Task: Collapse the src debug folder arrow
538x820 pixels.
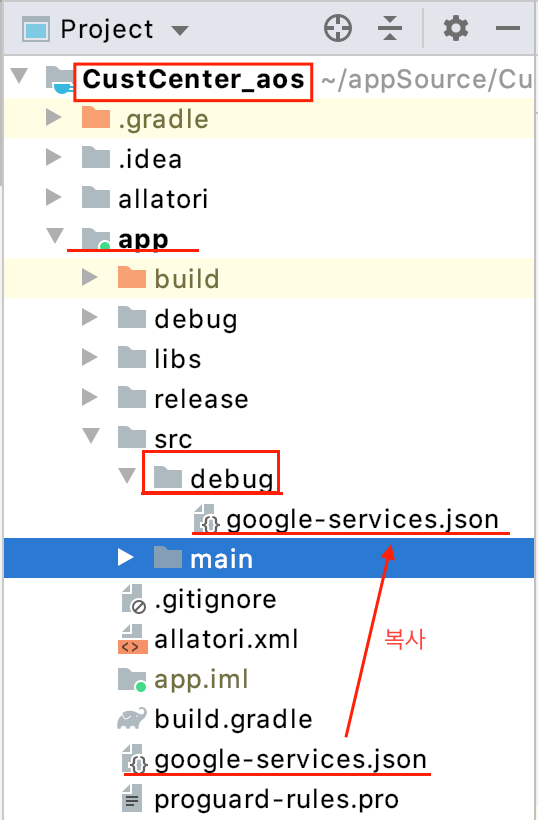Action: coord(127,475)
